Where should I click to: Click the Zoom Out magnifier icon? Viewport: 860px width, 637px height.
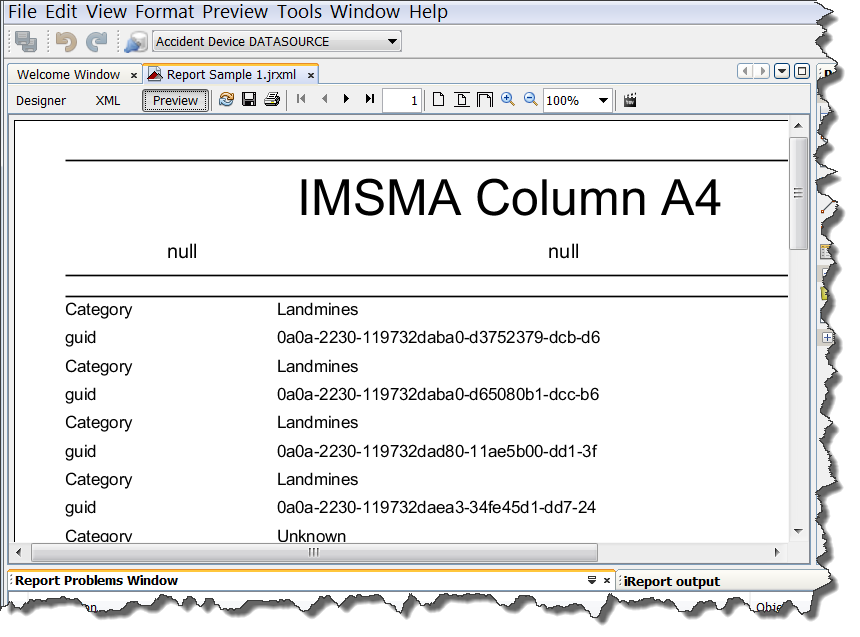(x=530, y=99)
